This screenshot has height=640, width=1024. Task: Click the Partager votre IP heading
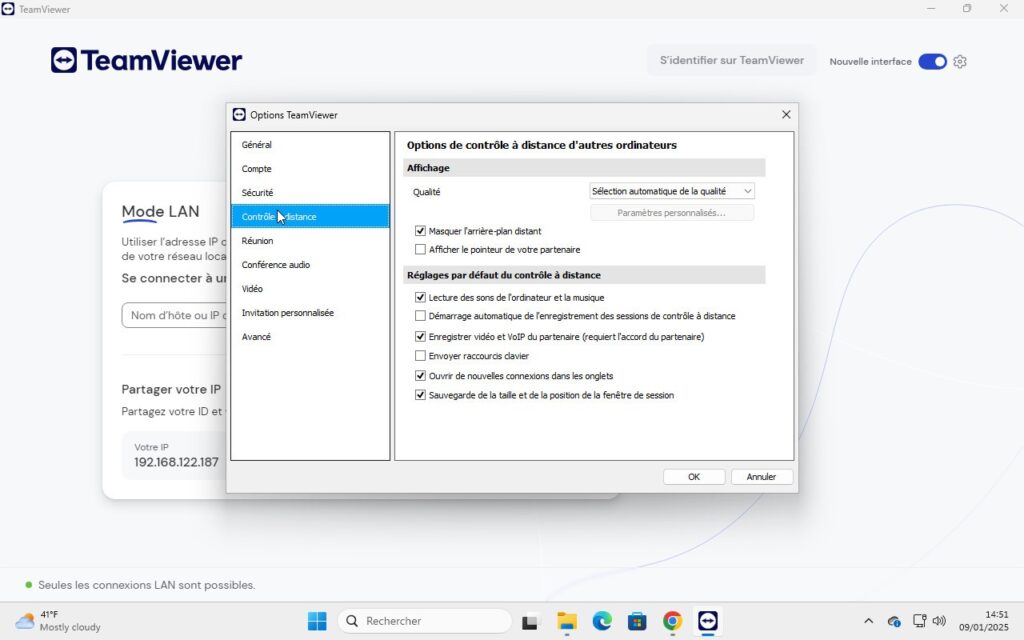pos(171,389)
